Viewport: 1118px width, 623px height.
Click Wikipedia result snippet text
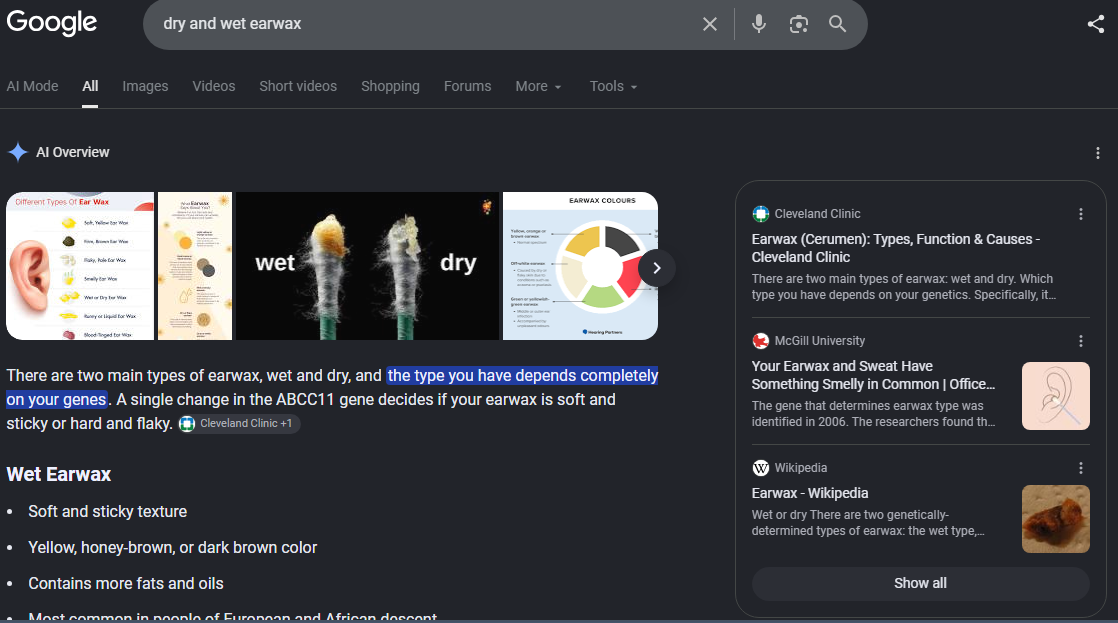point(868,522)
